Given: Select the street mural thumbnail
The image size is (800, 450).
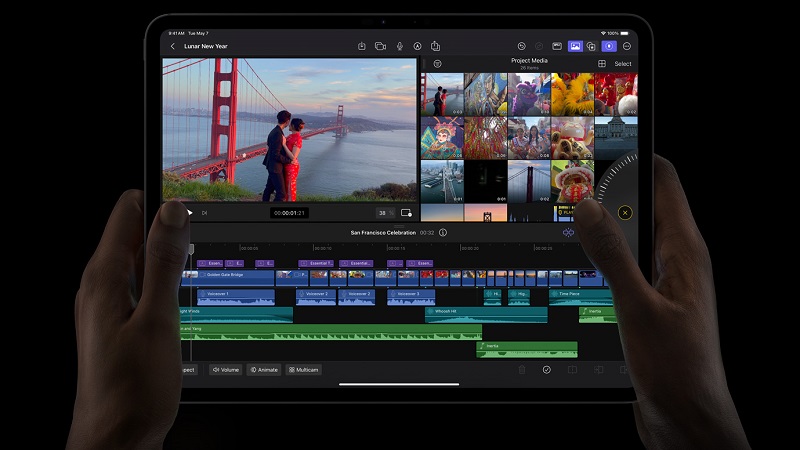Looking at the screenshot, I should pos(486,94).
